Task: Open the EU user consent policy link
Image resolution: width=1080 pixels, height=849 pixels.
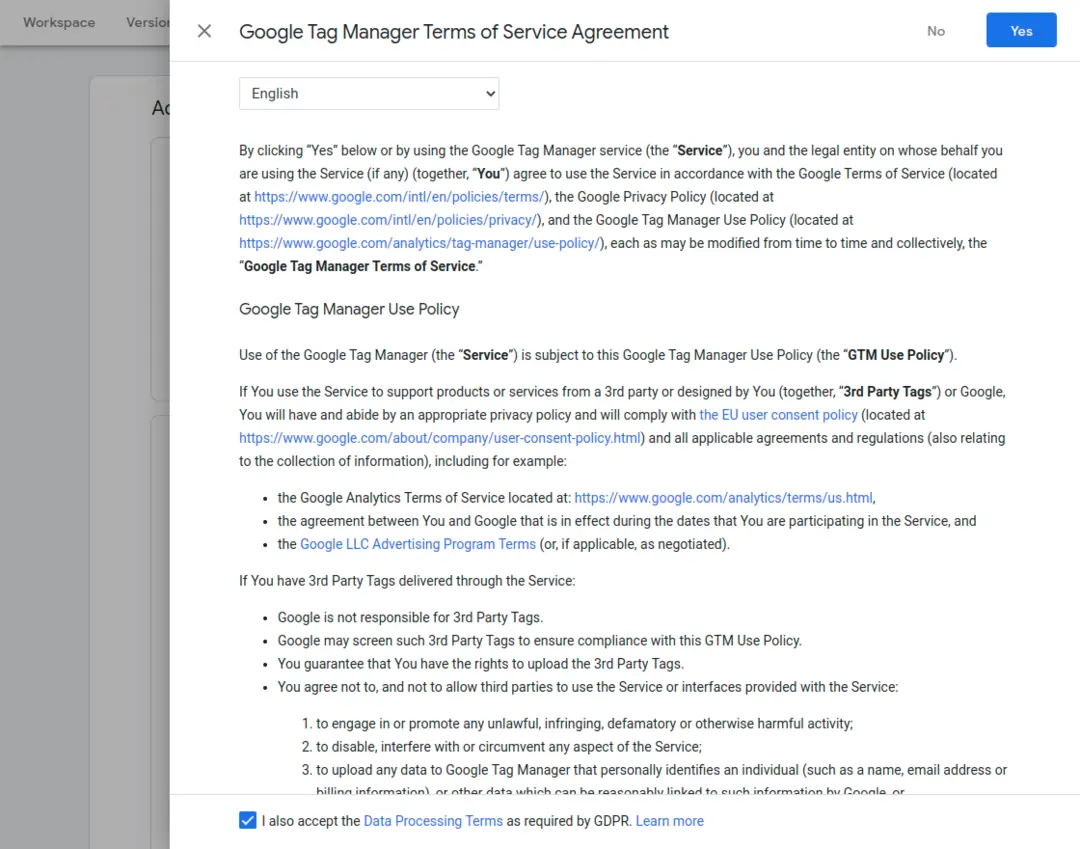Action: [x=778, y=415]
